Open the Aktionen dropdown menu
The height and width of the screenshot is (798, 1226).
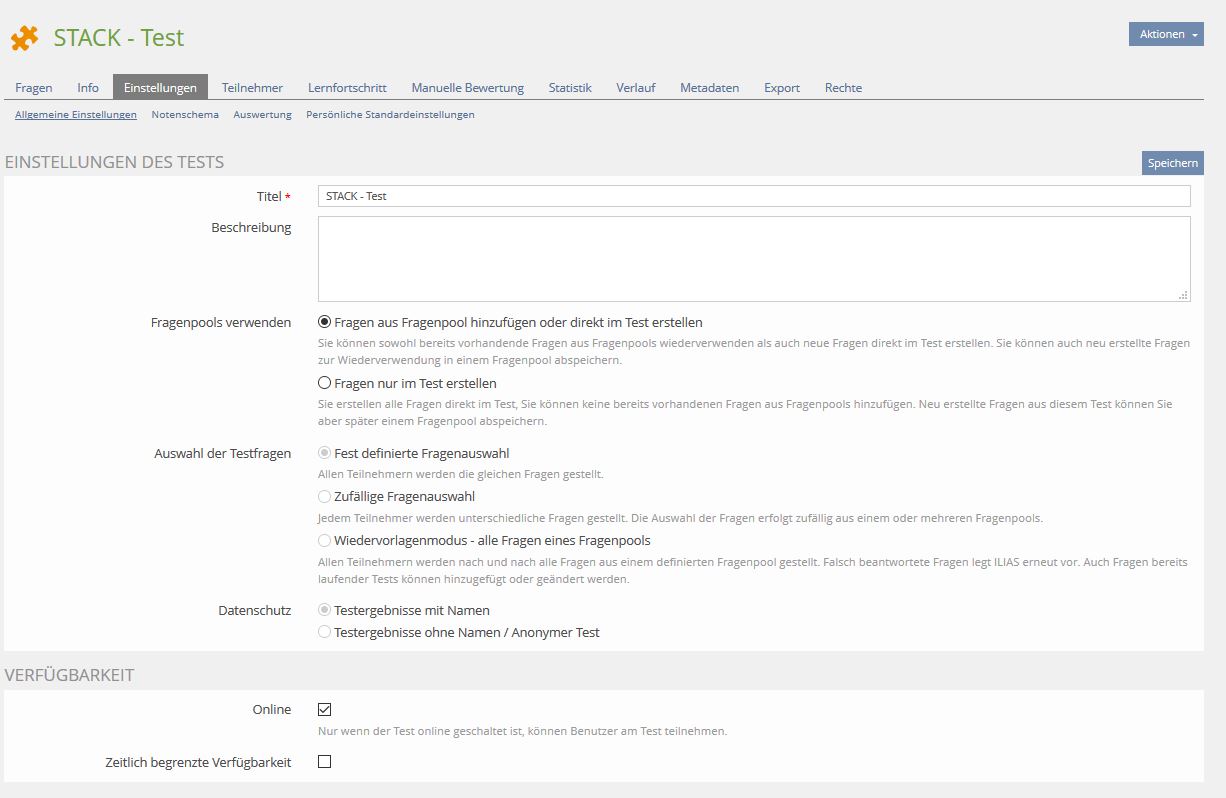1165,34
